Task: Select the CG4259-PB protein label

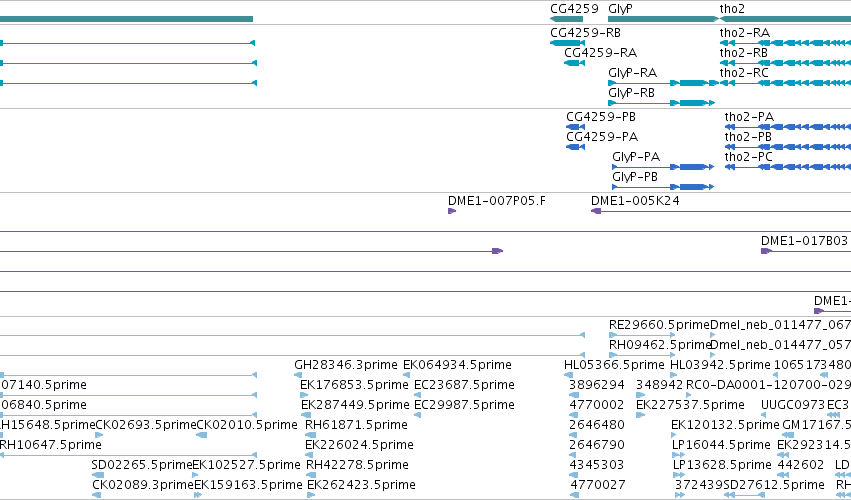Action: [601, 117]
